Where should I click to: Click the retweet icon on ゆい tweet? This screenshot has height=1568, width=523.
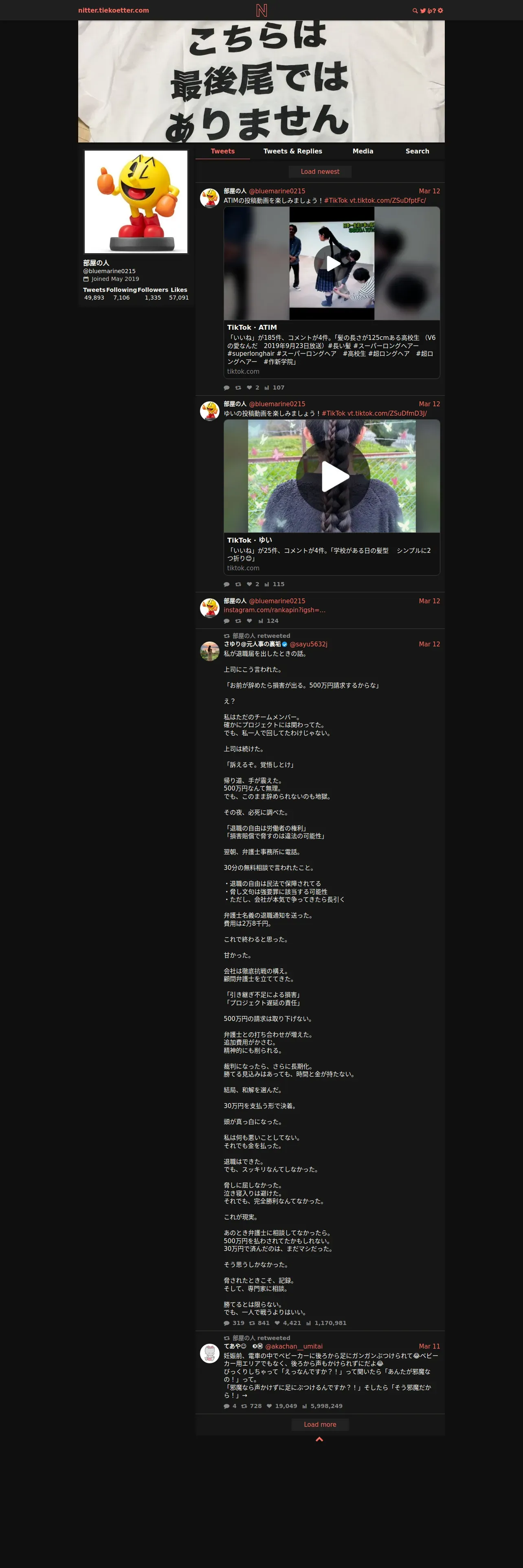[x=238, y=585]
